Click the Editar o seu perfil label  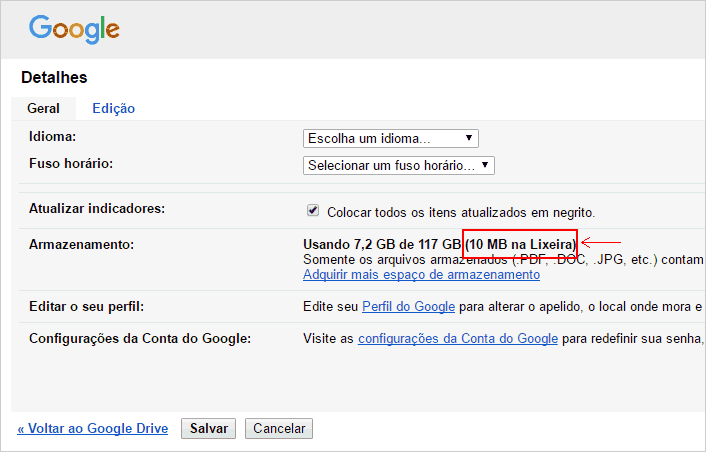coord(86,307)
